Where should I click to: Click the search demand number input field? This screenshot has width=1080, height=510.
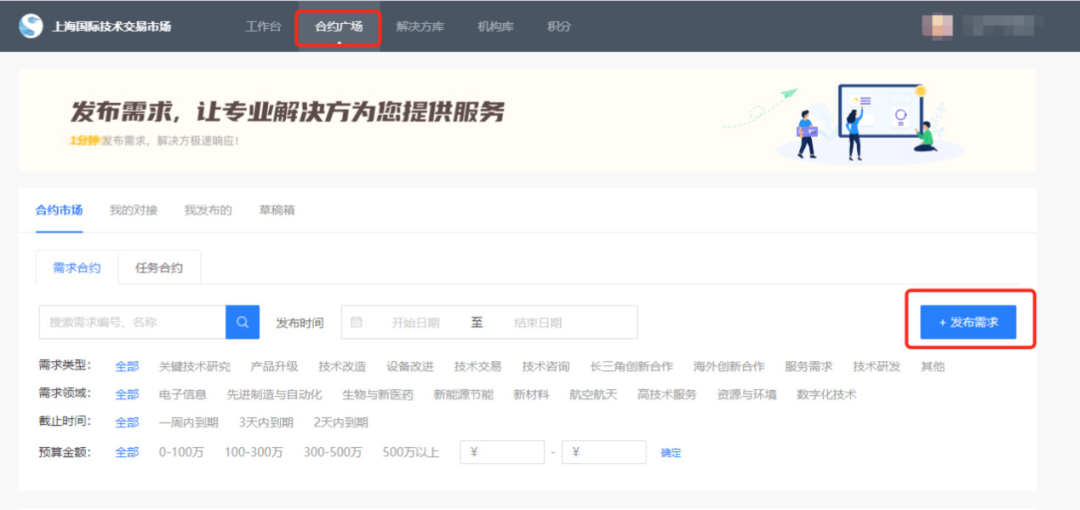tap(132, 322)
